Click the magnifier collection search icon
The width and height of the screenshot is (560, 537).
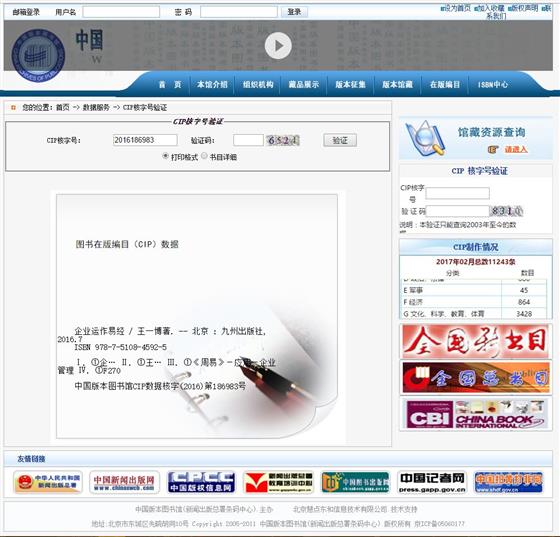pos(425,139)
